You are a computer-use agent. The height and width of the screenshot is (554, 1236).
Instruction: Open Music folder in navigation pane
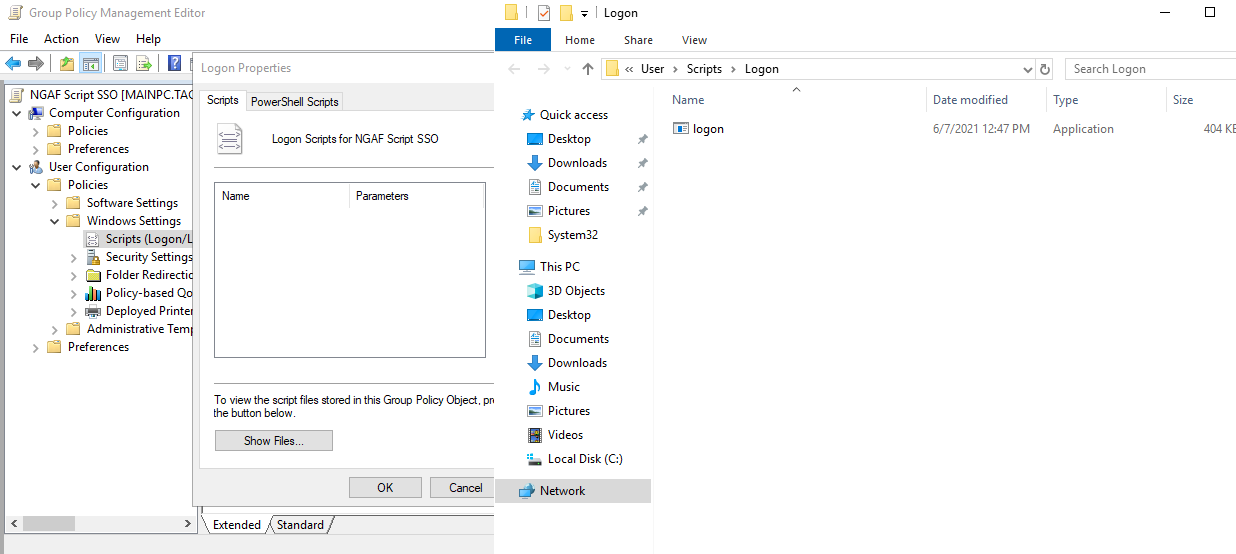coord(563,387)
